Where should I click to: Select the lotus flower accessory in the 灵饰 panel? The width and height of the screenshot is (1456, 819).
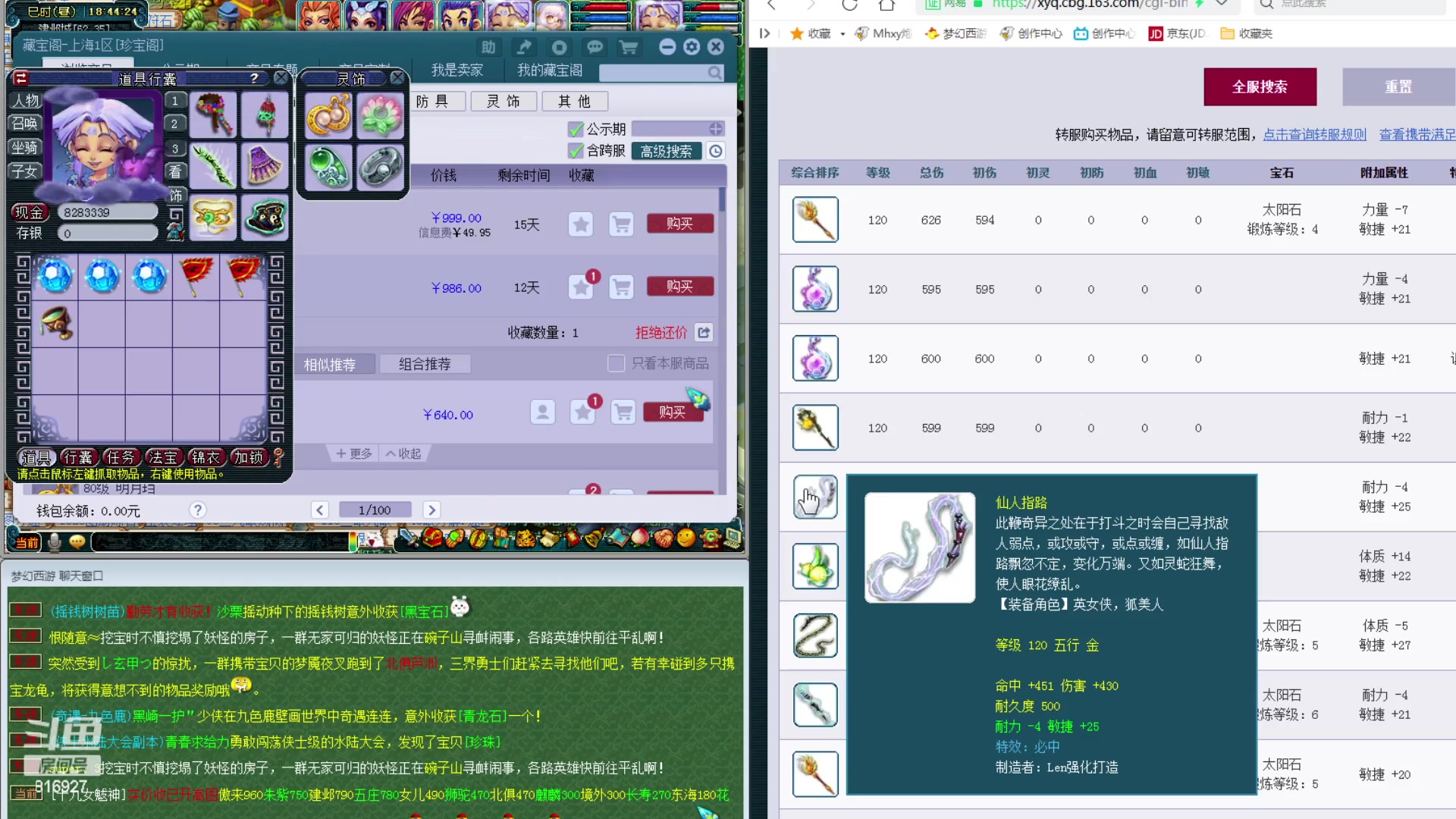pyautogui.click(x=380, y=116)
